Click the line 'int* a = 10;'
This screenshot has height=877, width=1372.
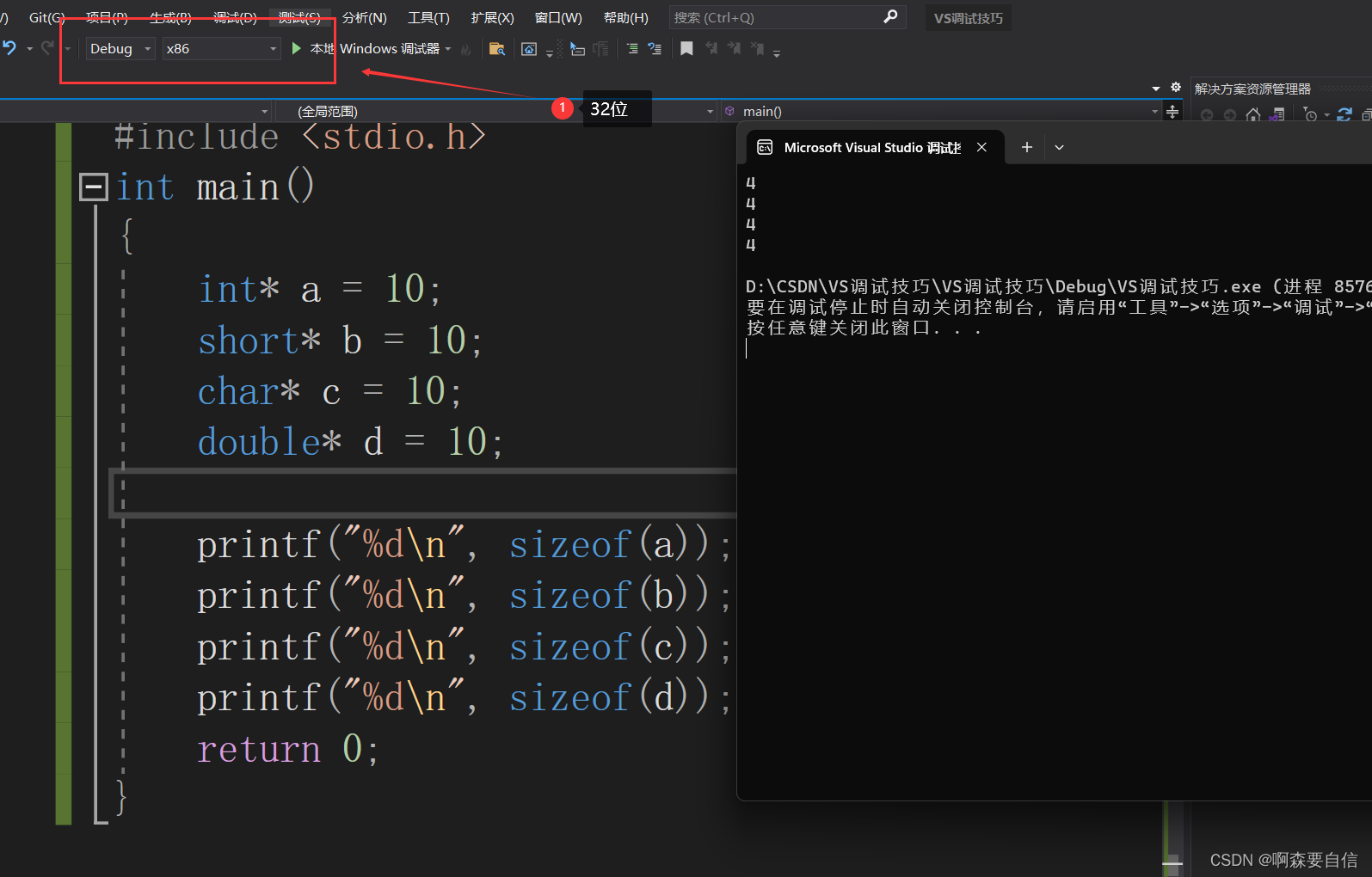[x=320, y=289]
